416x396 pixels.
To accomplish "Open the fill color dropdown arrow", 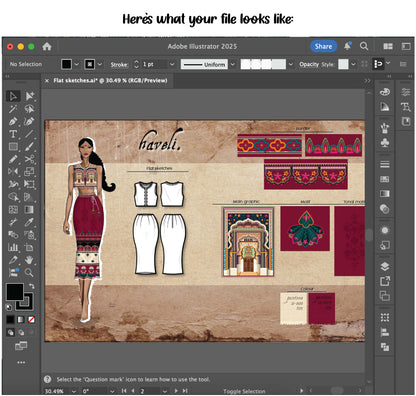I will (x=77, y=64).
